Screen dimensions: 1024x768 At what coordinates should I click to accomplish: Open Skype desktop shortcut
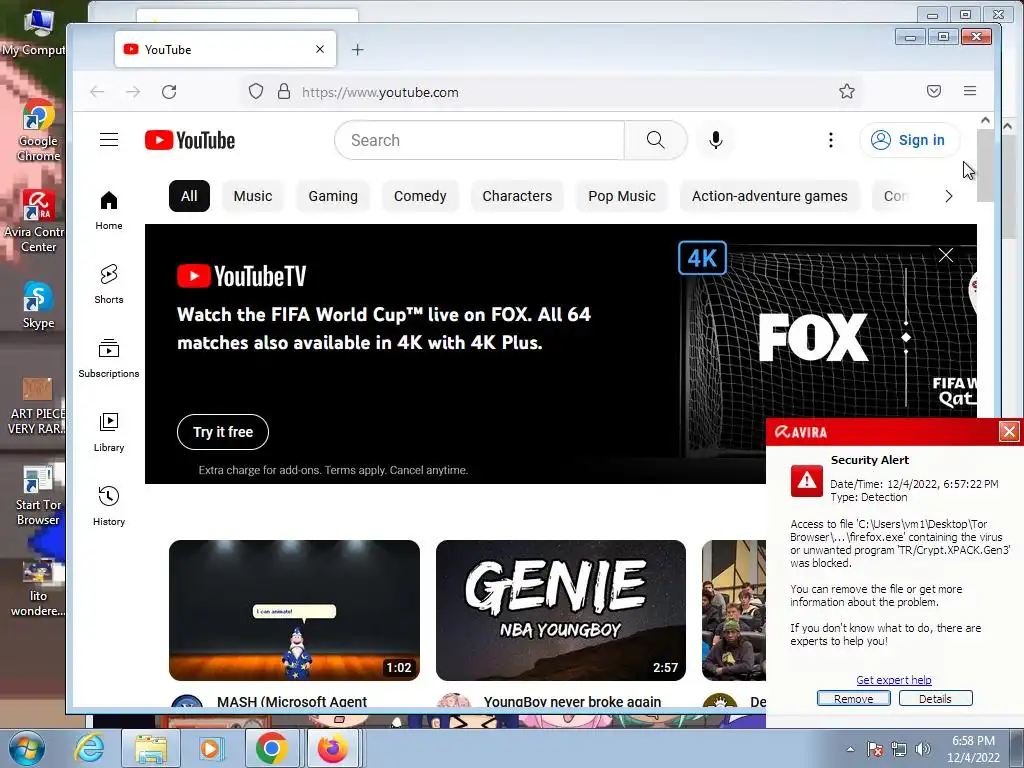[39, 305]
